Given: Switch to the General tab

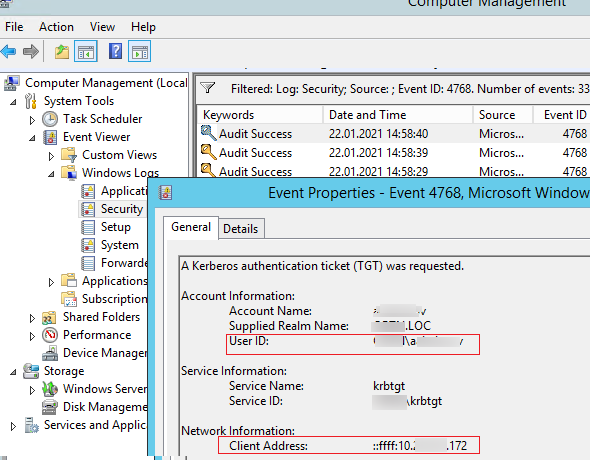Looking at the screenshot, I should pyautogui.click(x=191, y=227).
